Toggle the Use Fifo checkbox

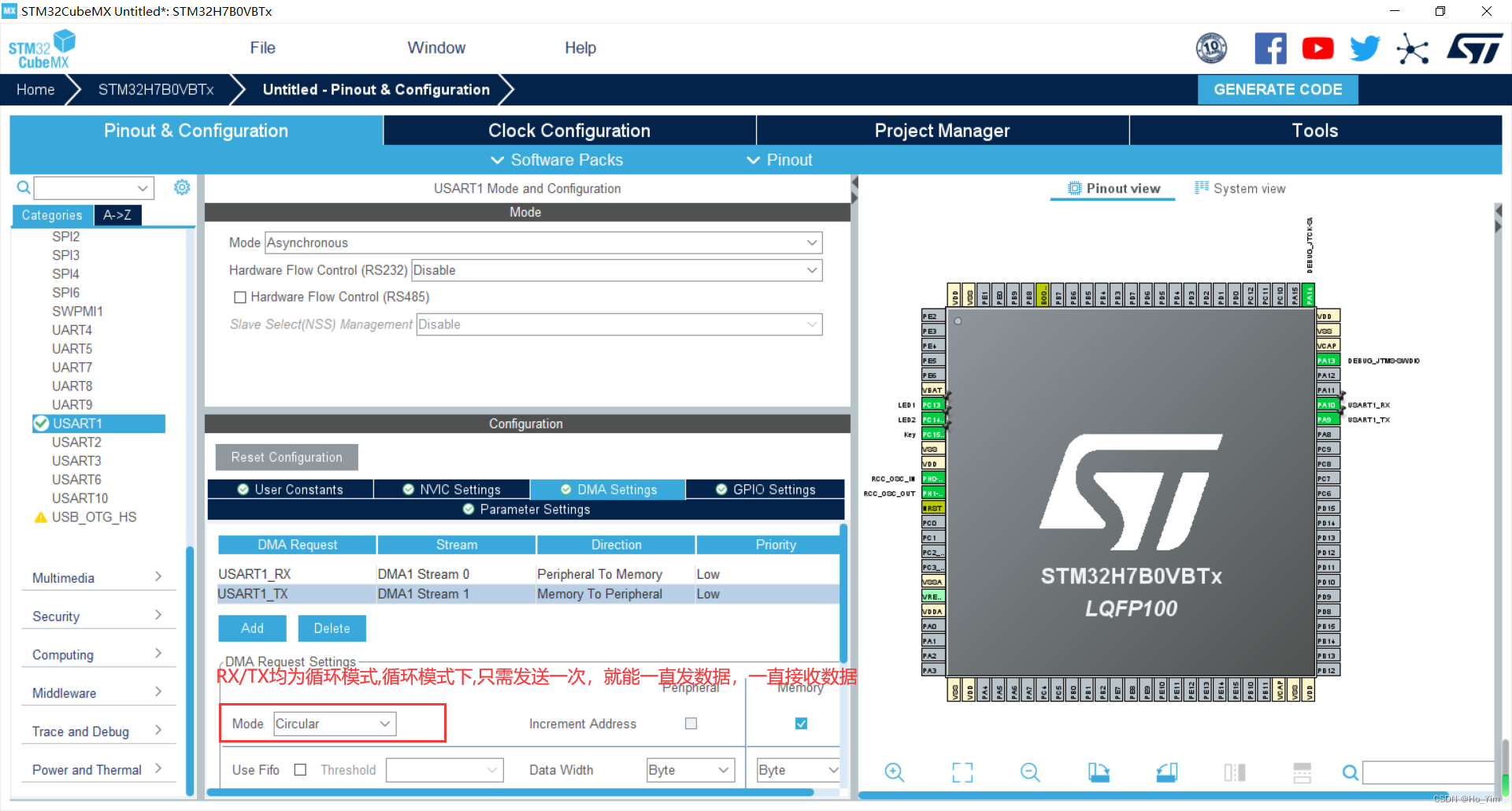(x=300, y=769)
